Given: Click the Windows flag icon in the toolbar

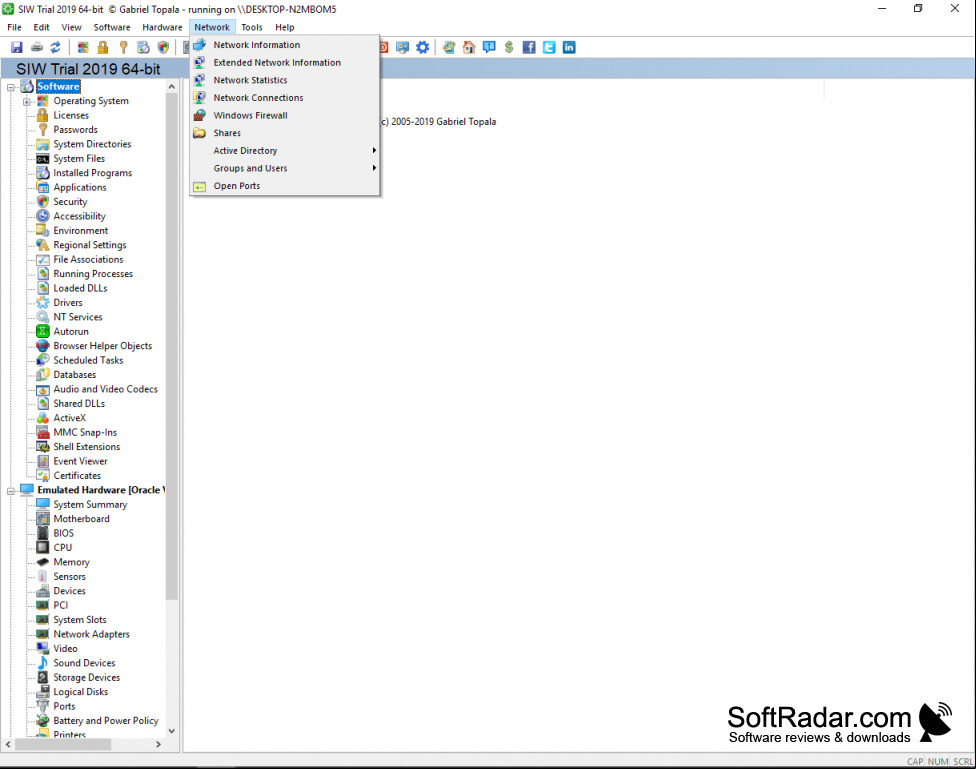Looking at the screenshot, I should [x=83, y=47].
